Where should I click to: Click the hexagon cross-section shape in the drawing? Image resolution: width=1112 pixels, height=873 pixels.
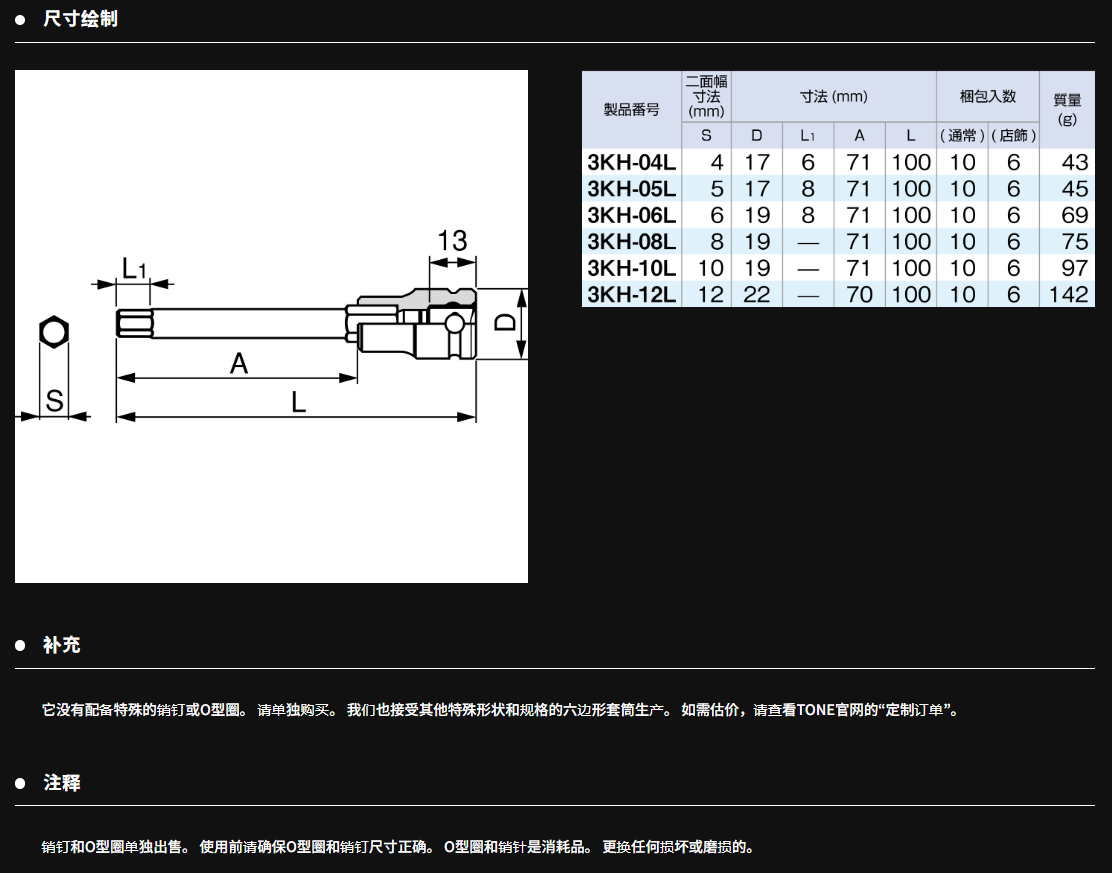pos(53,333)
